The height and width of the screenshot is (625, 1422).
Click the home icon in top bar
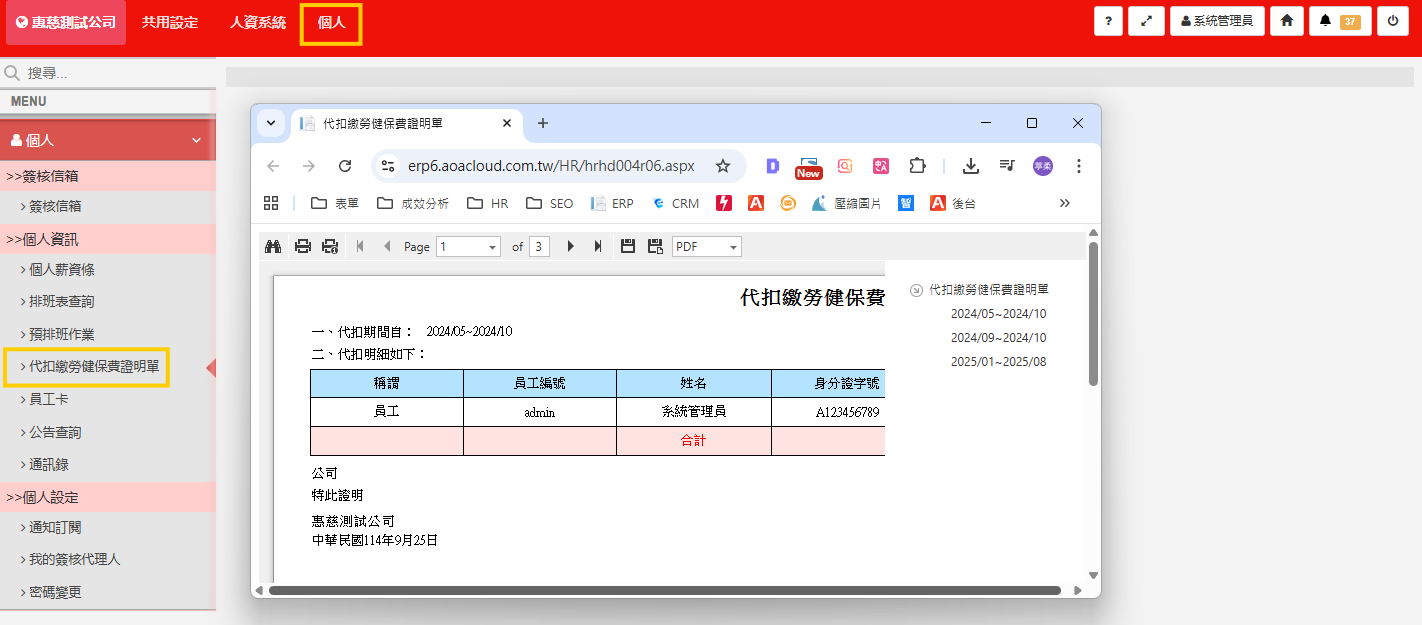[1286, 21]
